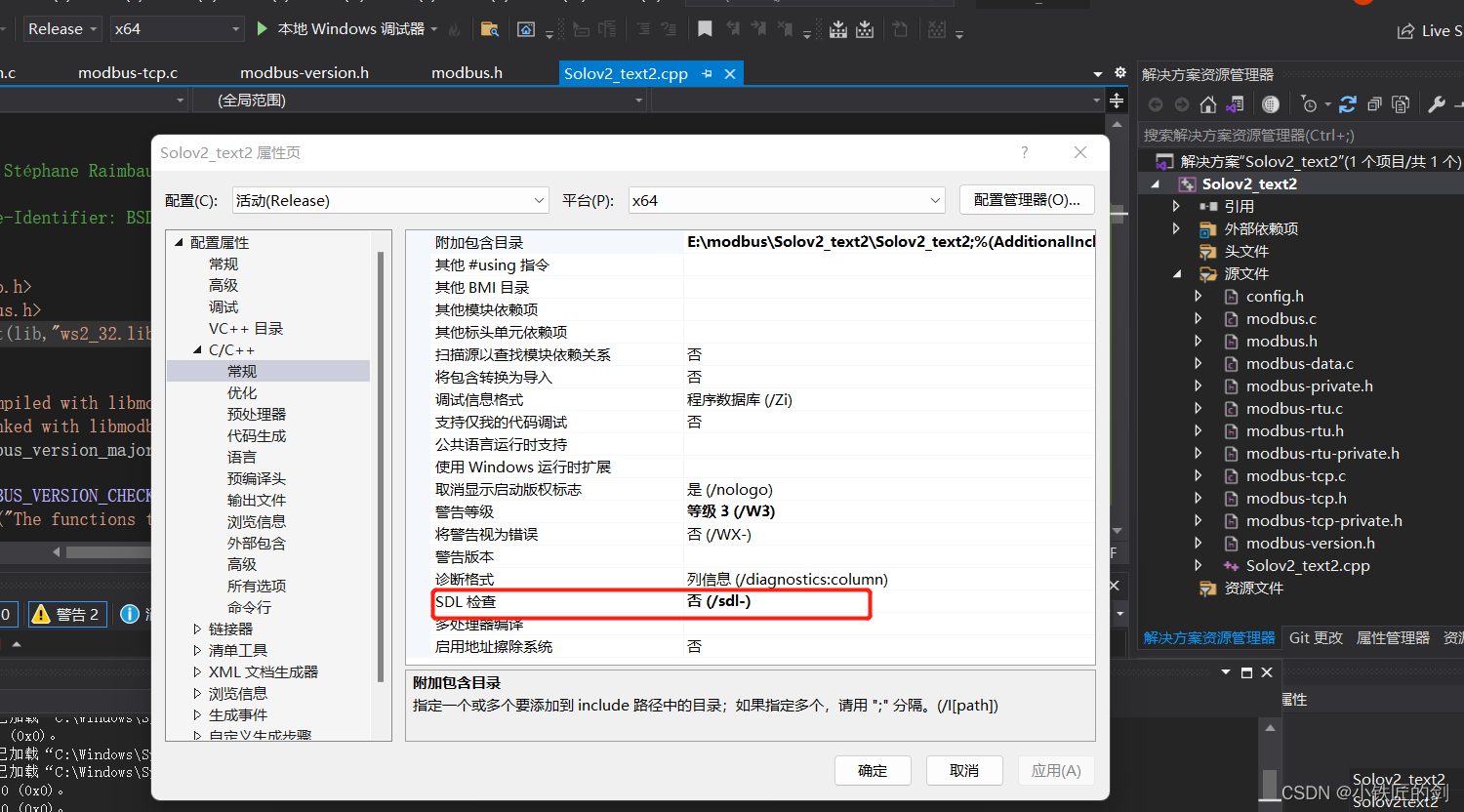
Task: Open Solution Explorer Properties wrench icon
Action: pos(1437,103)
